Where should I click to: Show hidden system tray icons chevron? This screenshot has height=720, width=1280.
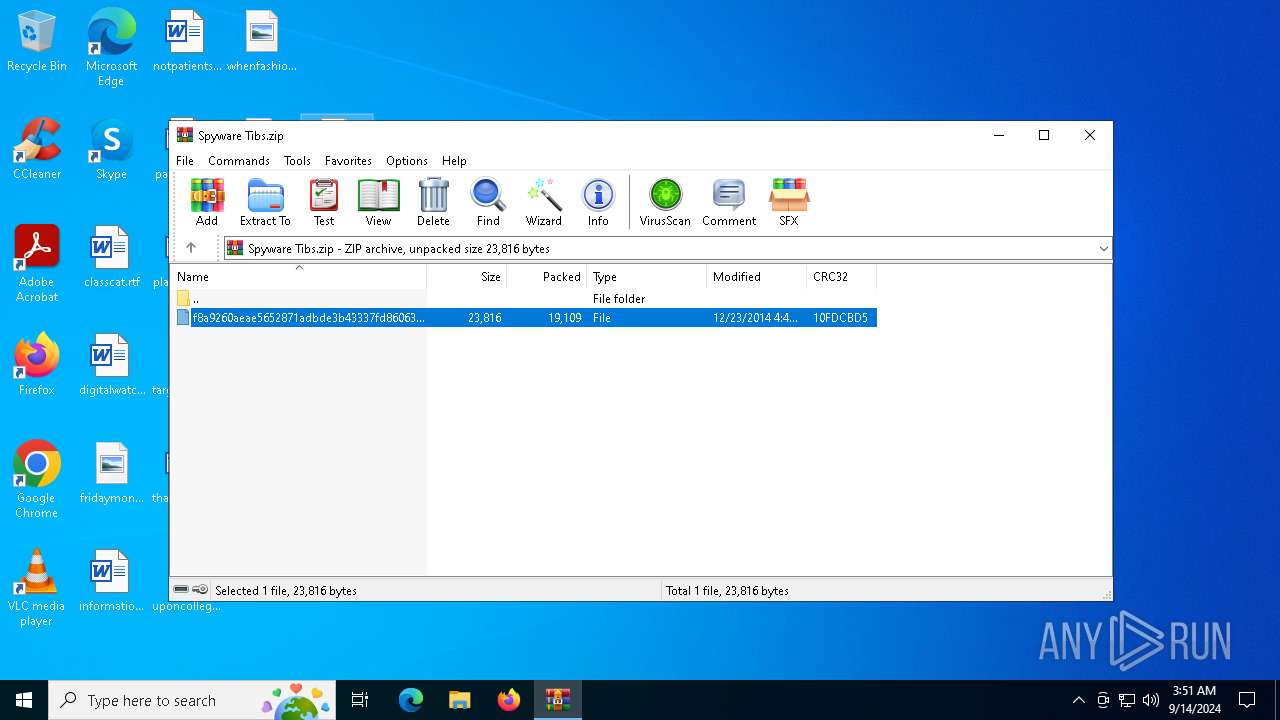pos(1078,700)
